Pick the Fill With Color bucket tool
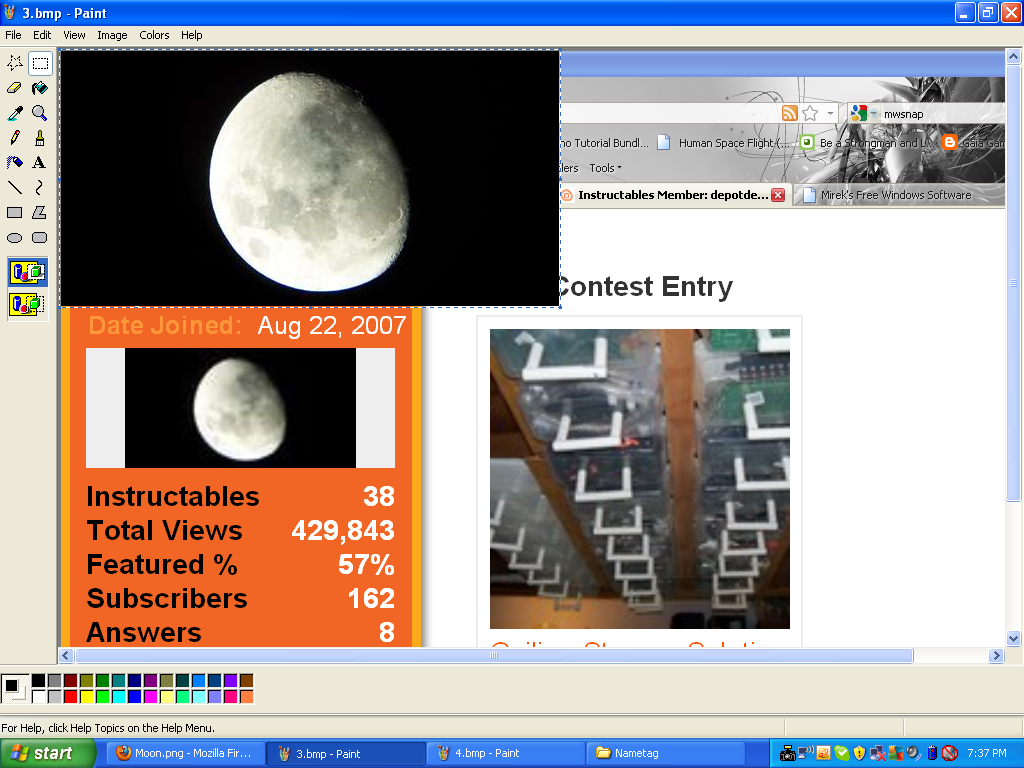Viewport: 1024px width, 768px height. click(40, 88)
